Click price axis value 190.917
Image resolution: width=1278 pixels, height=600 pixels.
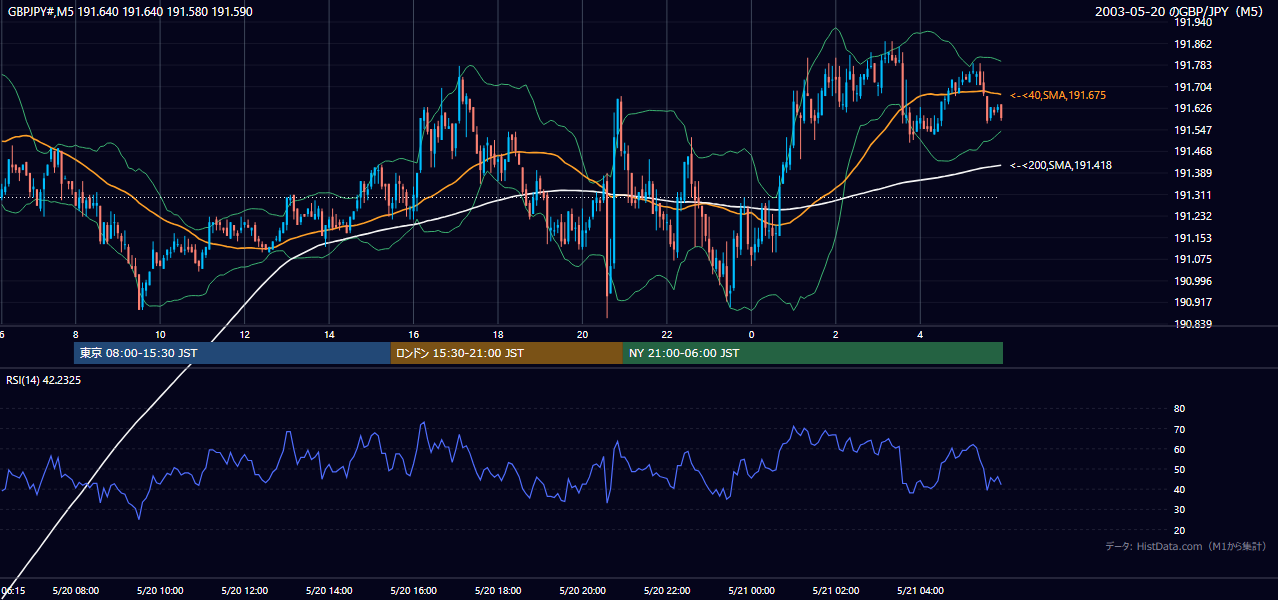1193,303
